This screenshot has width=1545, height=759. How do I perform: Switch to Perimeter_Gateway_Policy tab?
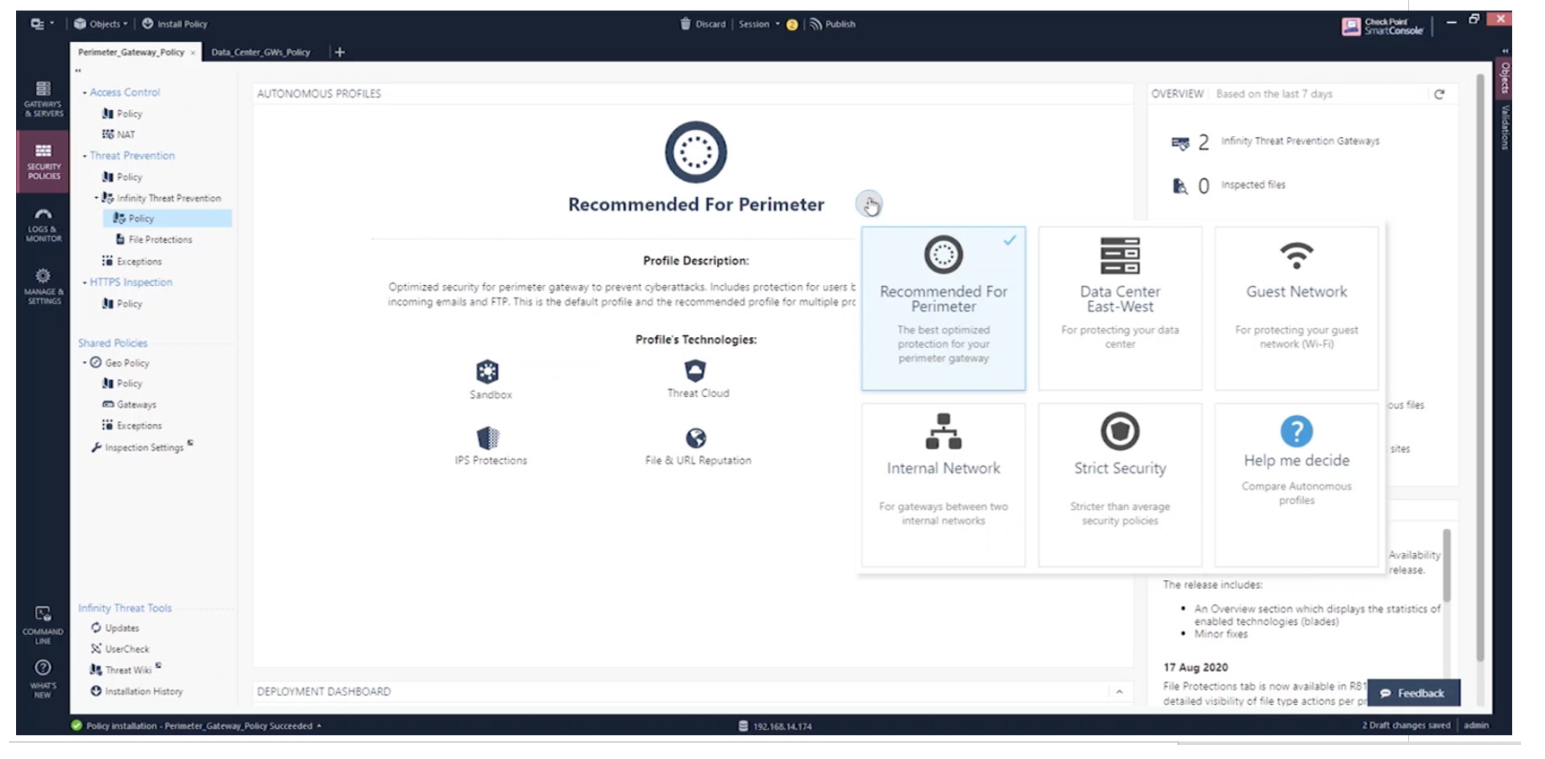coord(130,52)
